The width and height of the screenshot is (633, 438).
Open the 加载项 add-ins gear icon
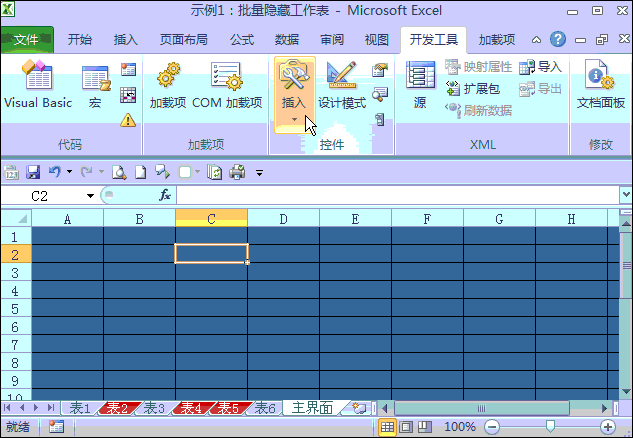tap(168, 86)
